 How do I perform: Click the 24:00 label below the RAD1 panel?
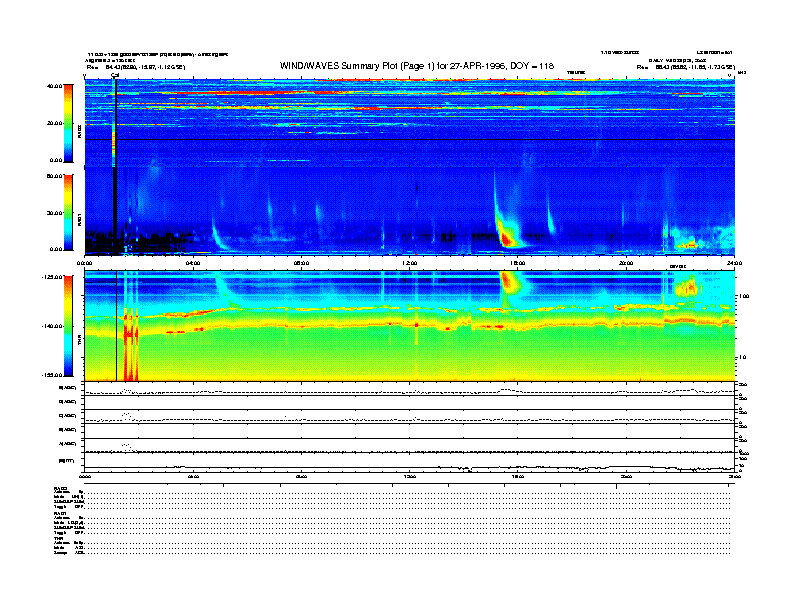click(x=734, y=263)
